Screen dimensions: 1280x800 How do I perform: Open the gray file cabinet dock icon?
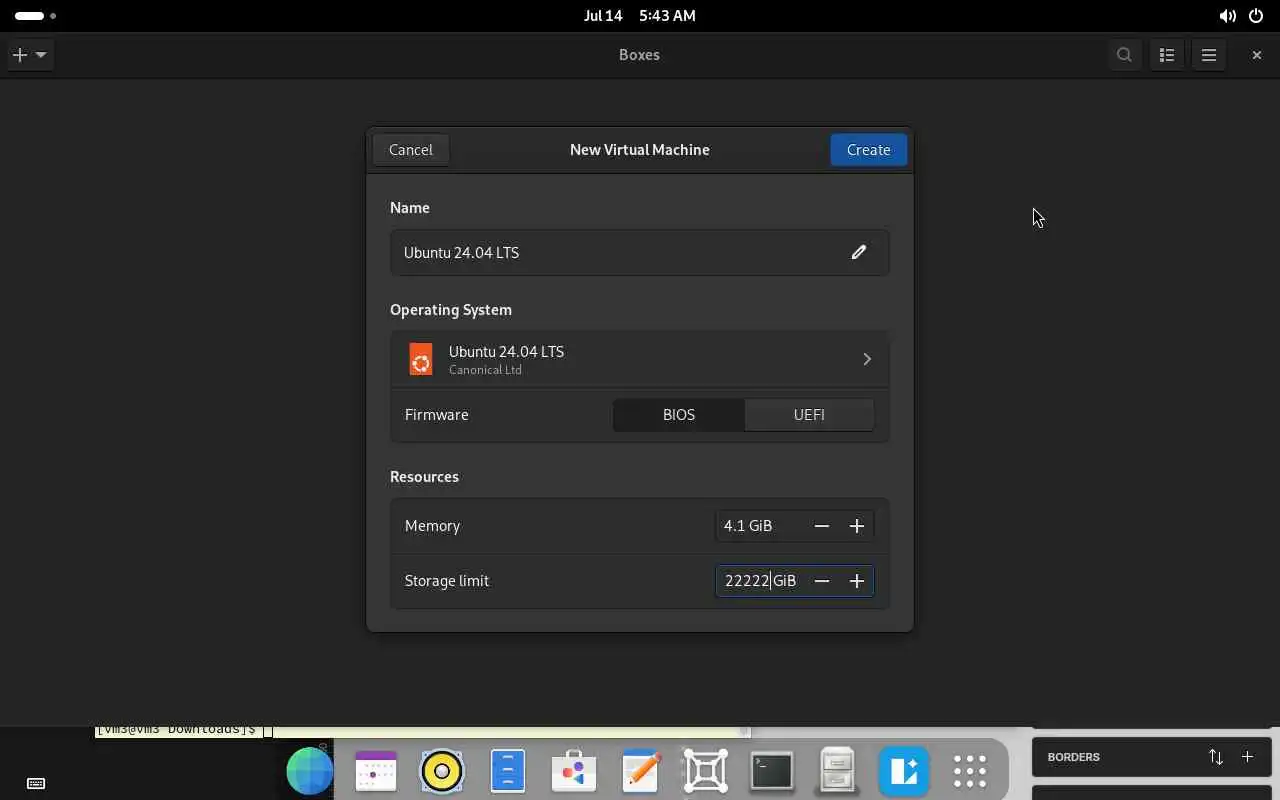[837, 771]
